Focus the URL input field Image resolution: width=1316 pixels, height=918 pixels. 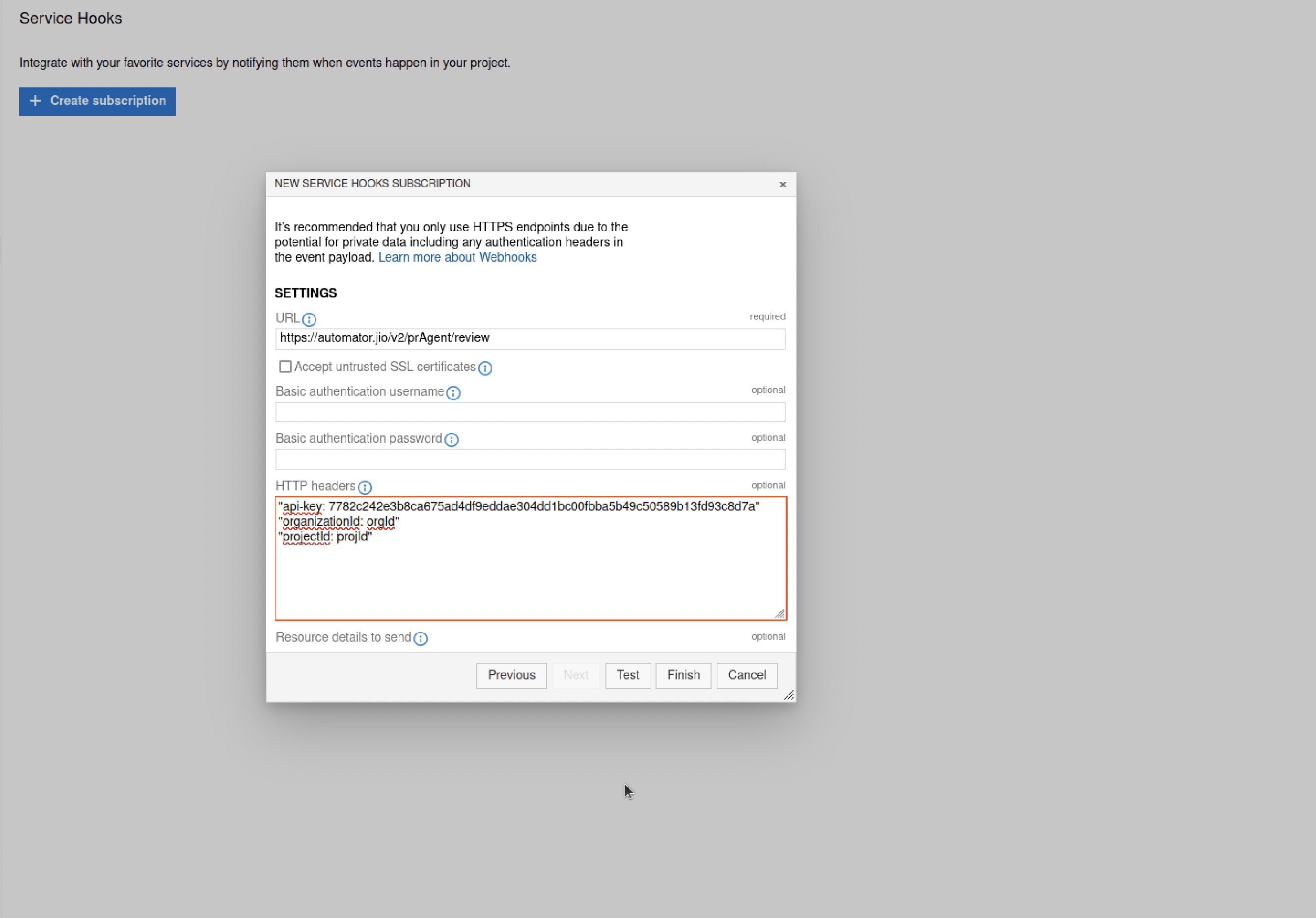point(530,339)
